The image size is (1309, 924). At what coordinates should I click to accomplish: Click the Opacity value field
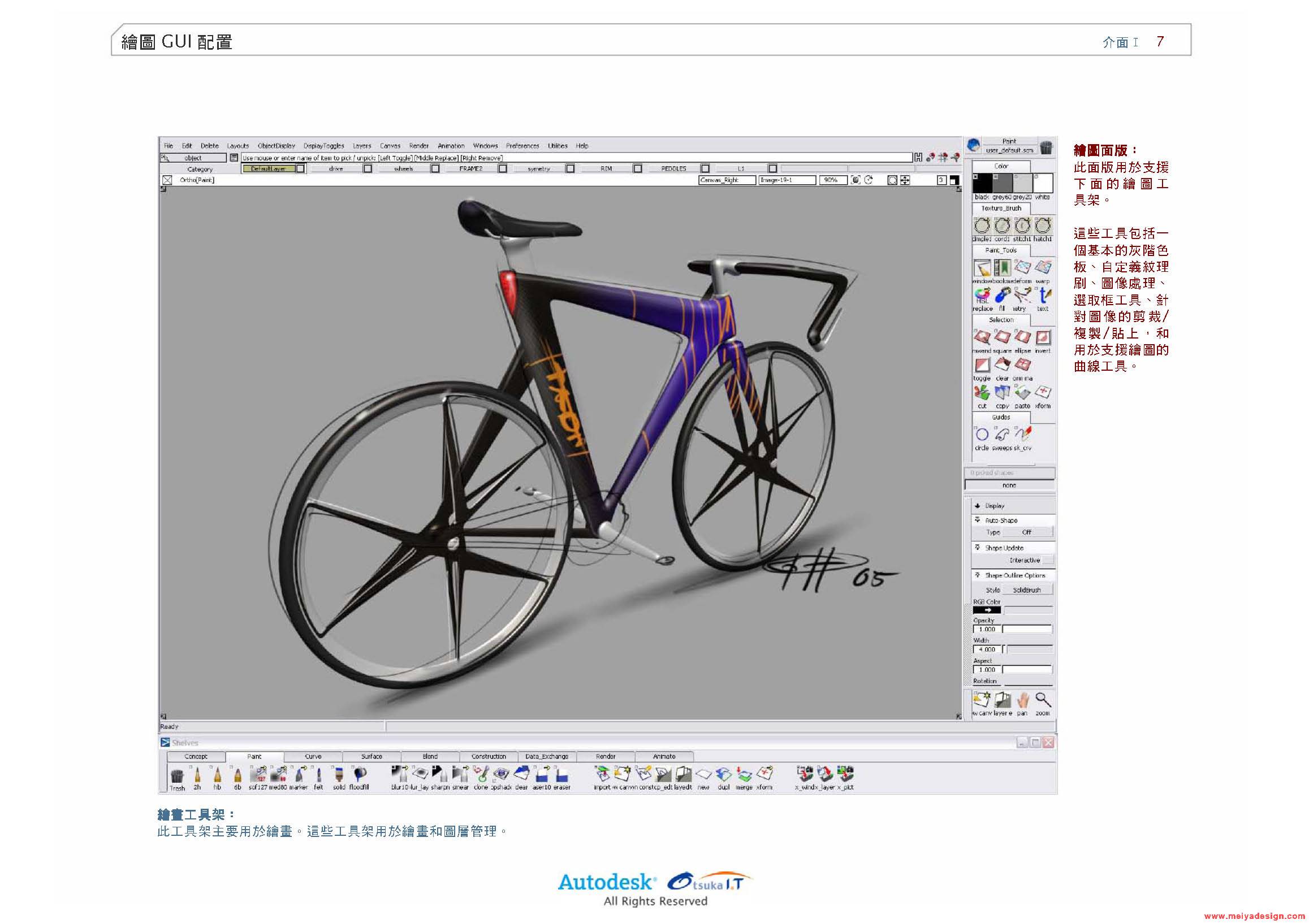click(x=986, y=630)
